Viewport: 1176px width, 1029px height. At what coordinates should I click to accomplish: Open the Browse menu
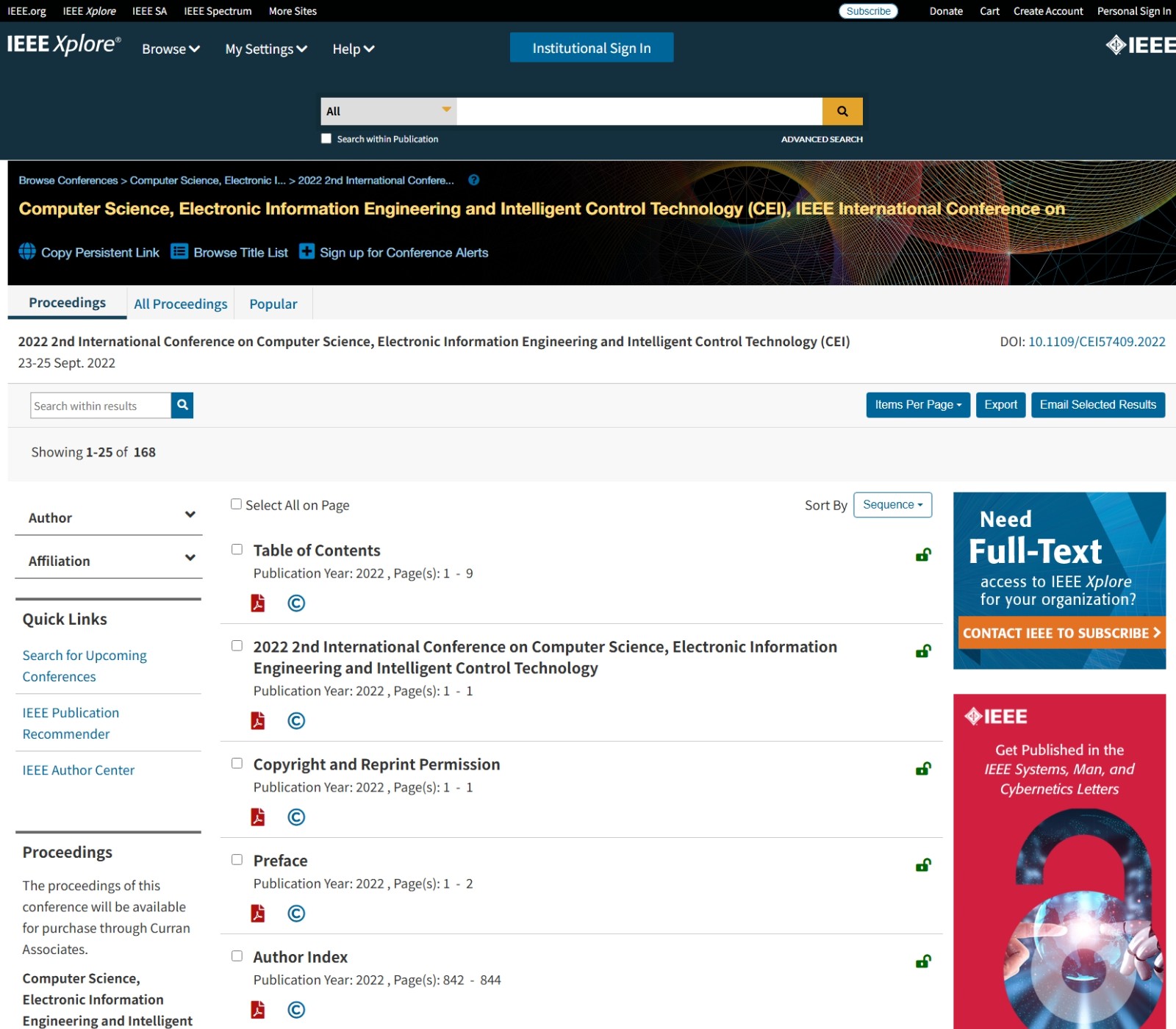[171, 49]
